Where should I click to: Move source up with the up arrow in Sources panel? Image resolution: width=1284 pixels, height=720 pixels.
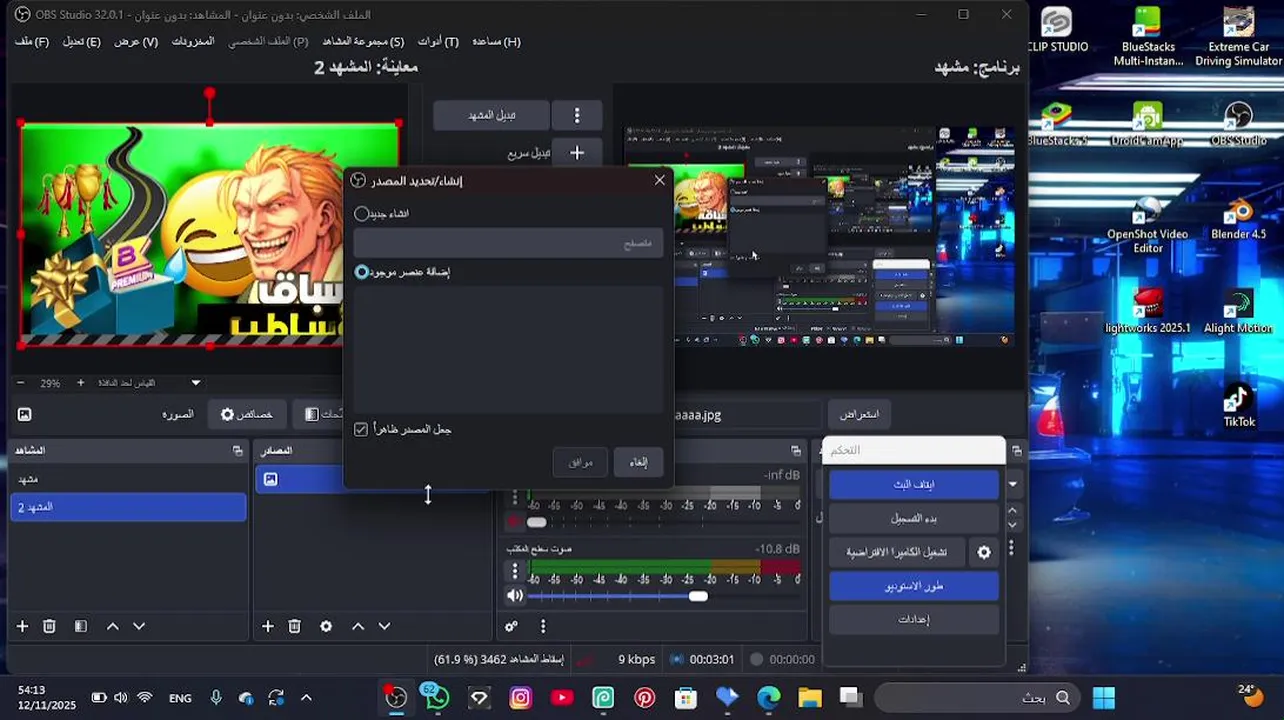[358, 626]
